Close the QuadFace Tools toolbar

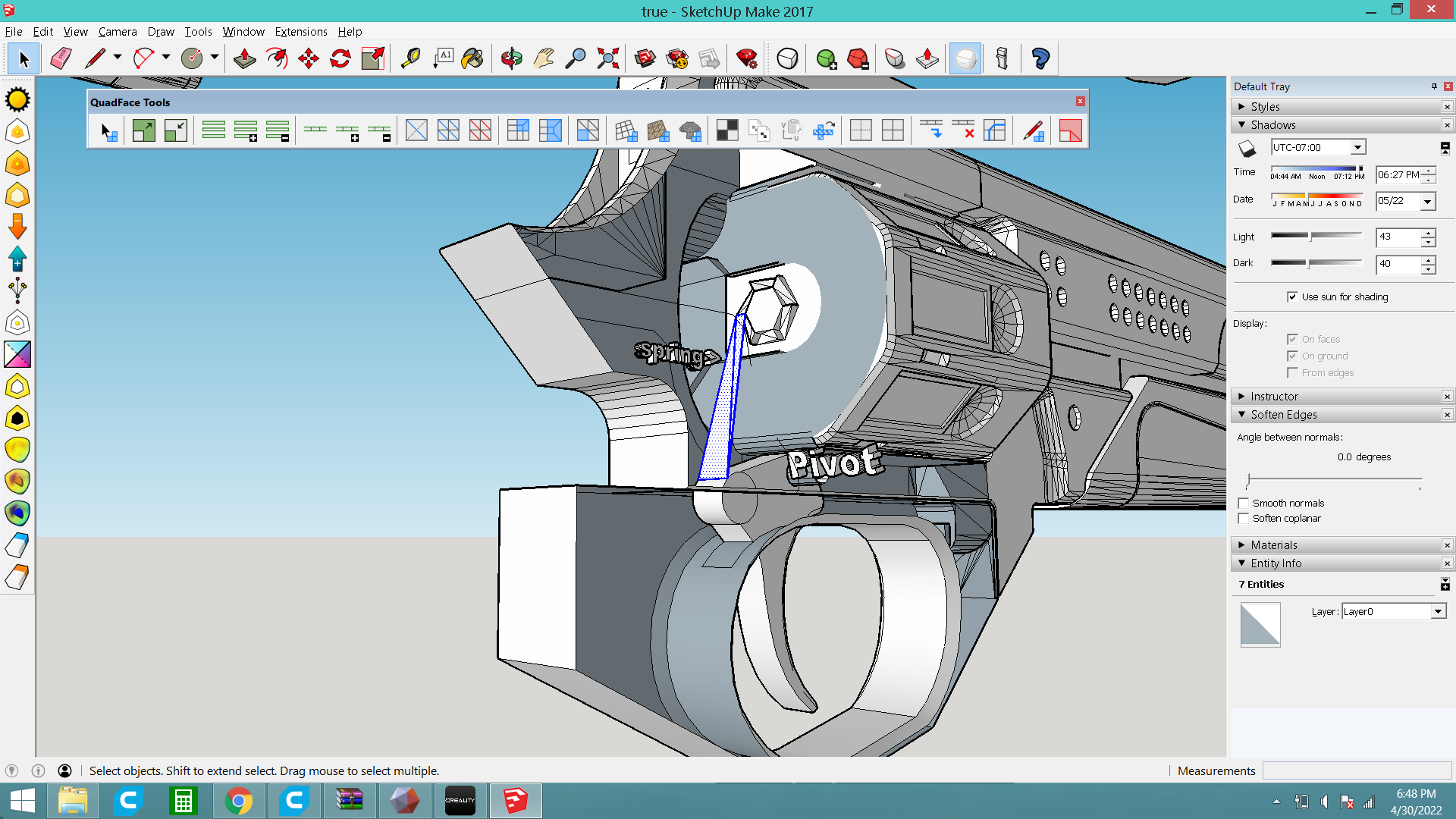(1081, 102)
